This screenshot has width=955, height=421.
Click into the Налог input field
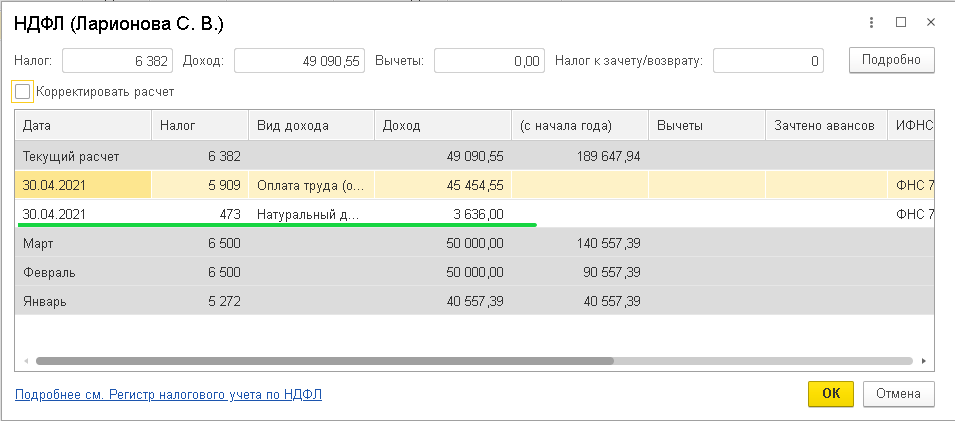pyautogui.click(x=118, y=61)
